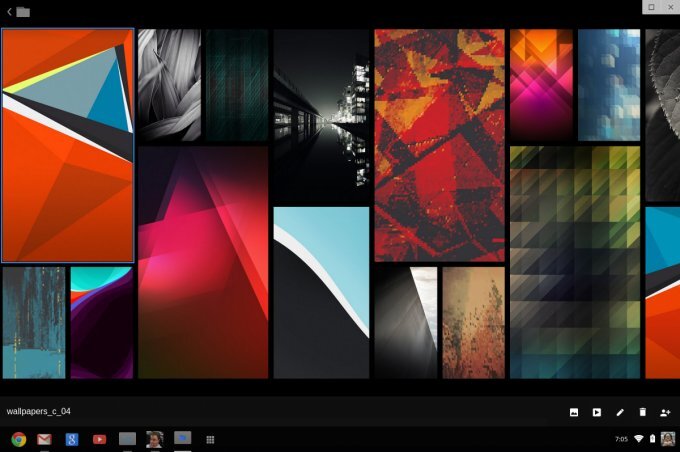Close the gallery window
Viewport: 680px width, 452px height.
670,7
